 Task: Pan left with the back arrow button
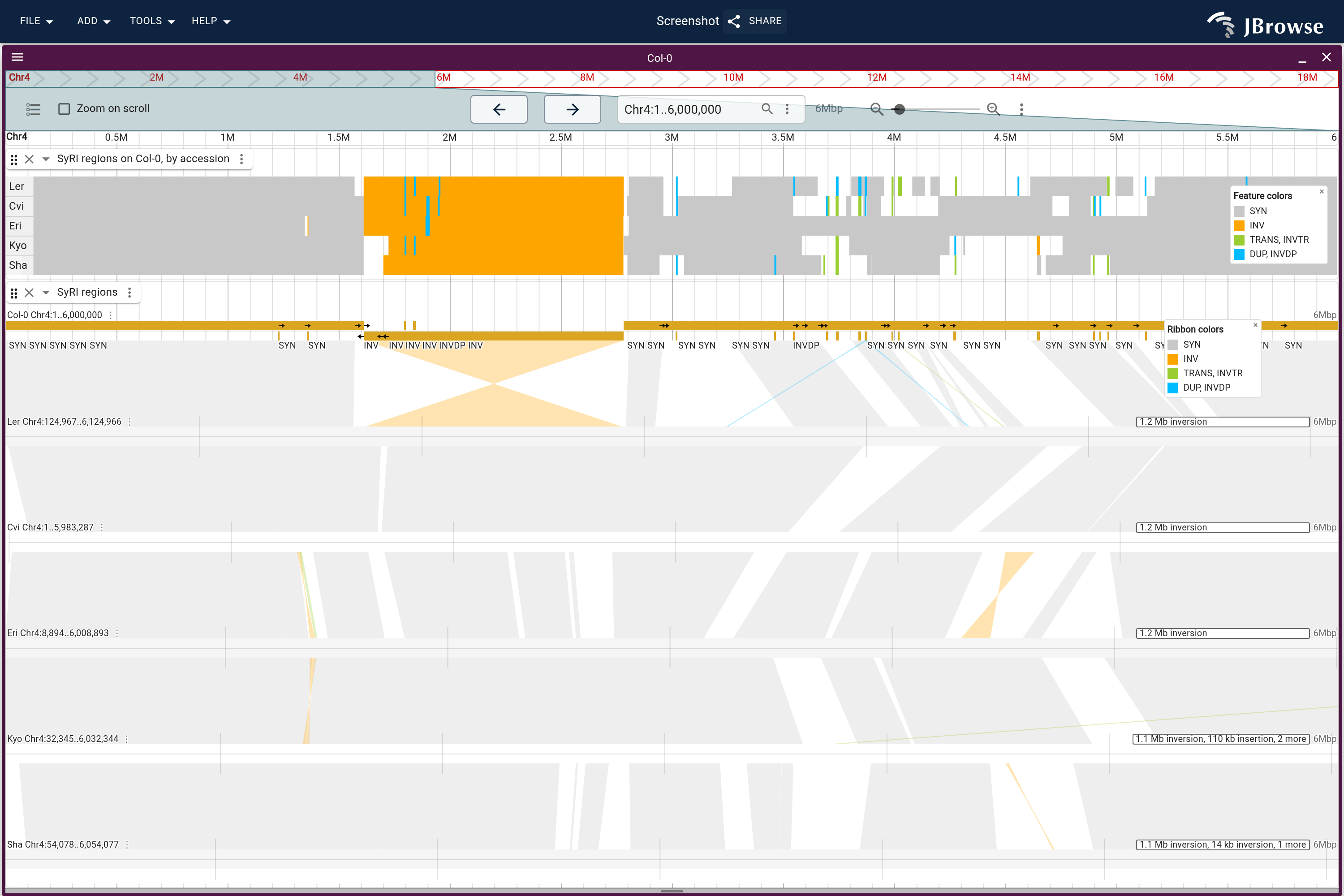(x=499, y=109)
